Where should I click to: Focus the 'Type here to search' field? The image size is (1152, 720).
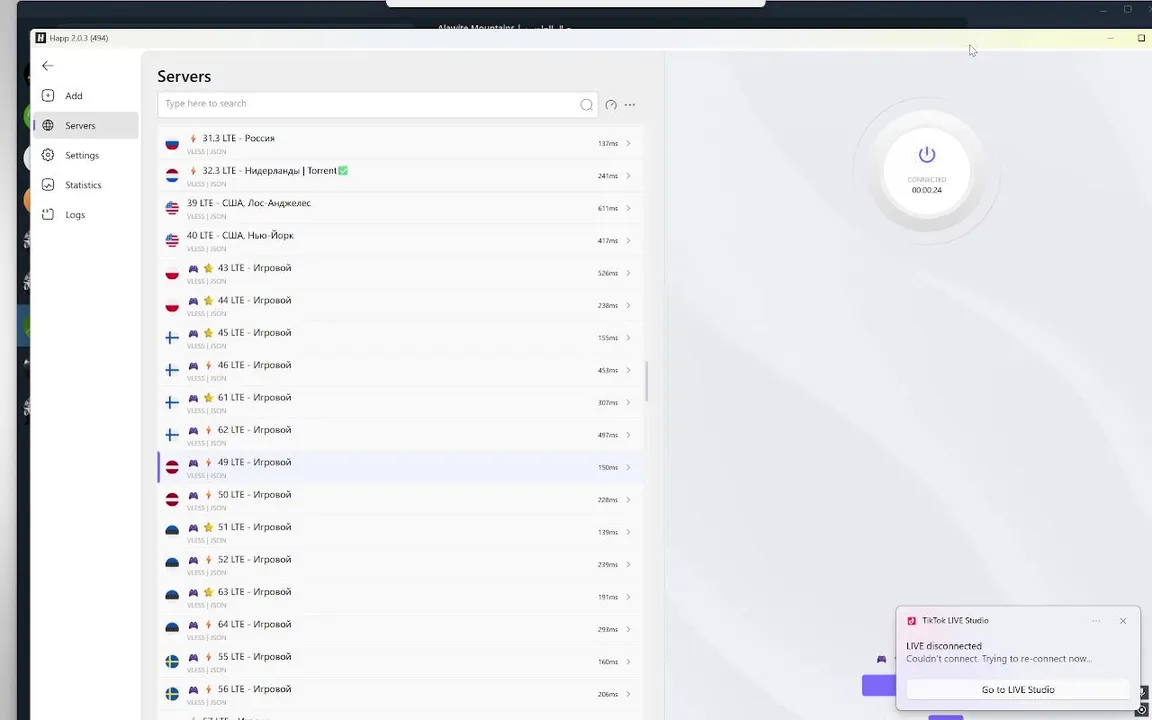378,104
